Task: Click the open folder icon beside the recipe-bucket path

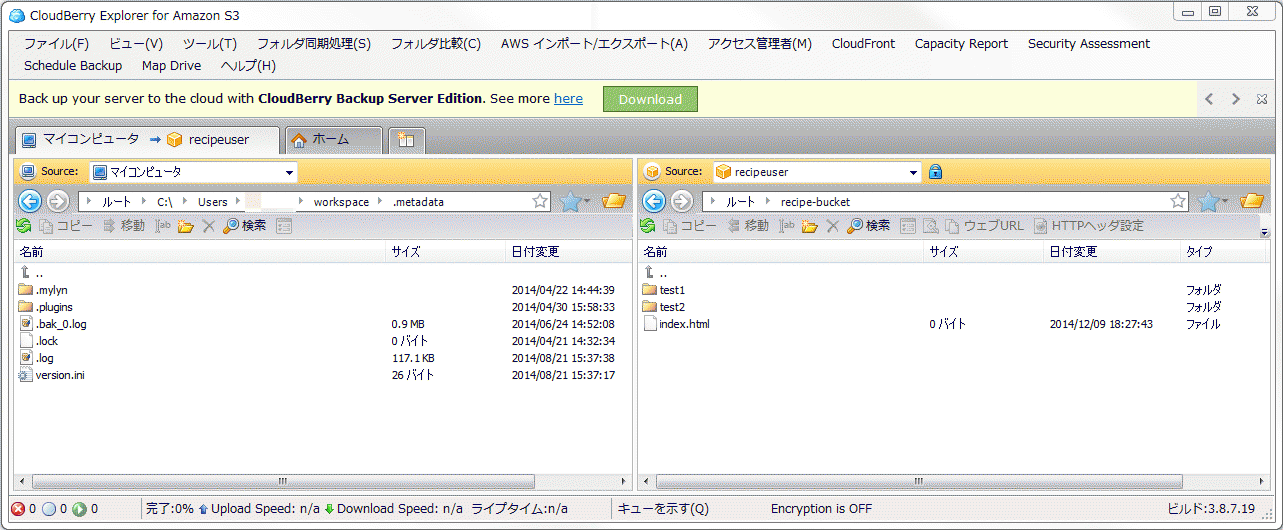Action: tap(1252, 201)
